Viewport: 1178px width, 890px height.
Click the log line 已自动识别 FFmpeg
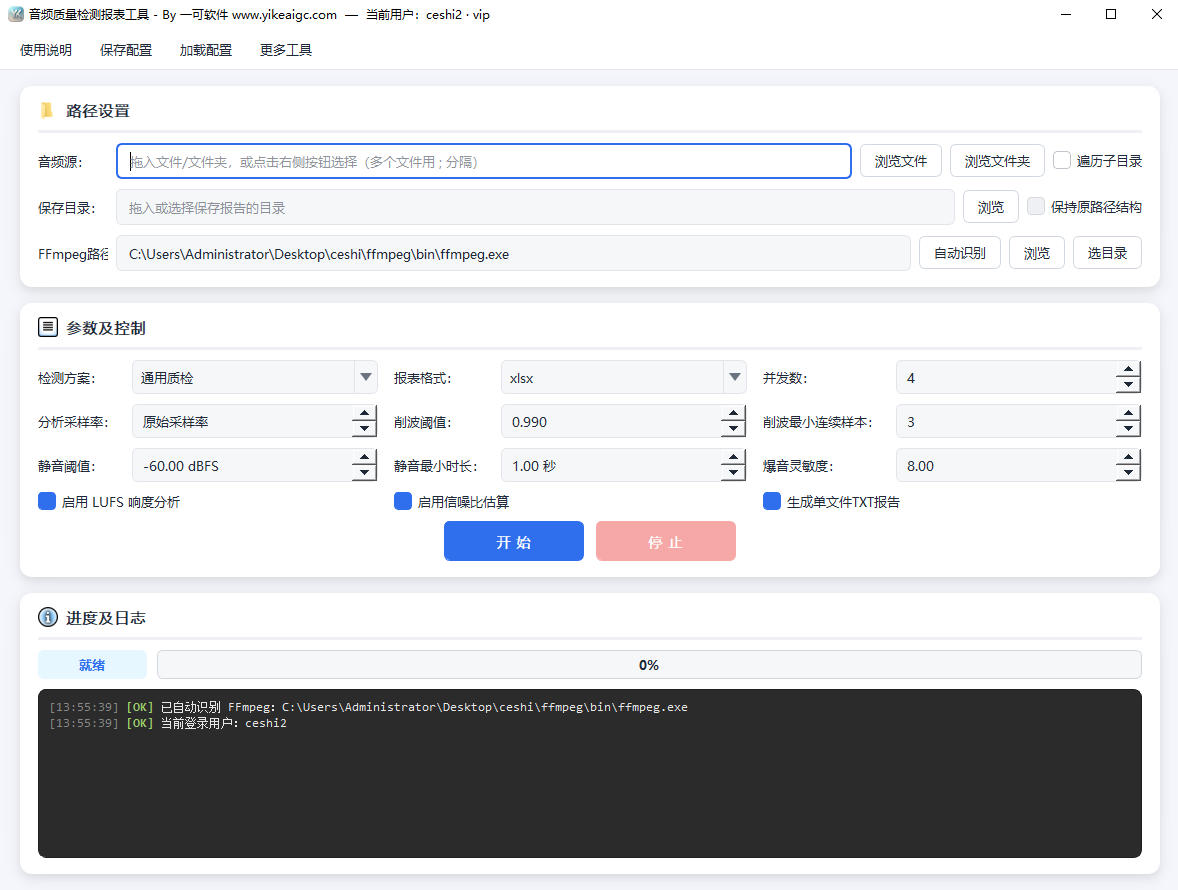(368, 707)
